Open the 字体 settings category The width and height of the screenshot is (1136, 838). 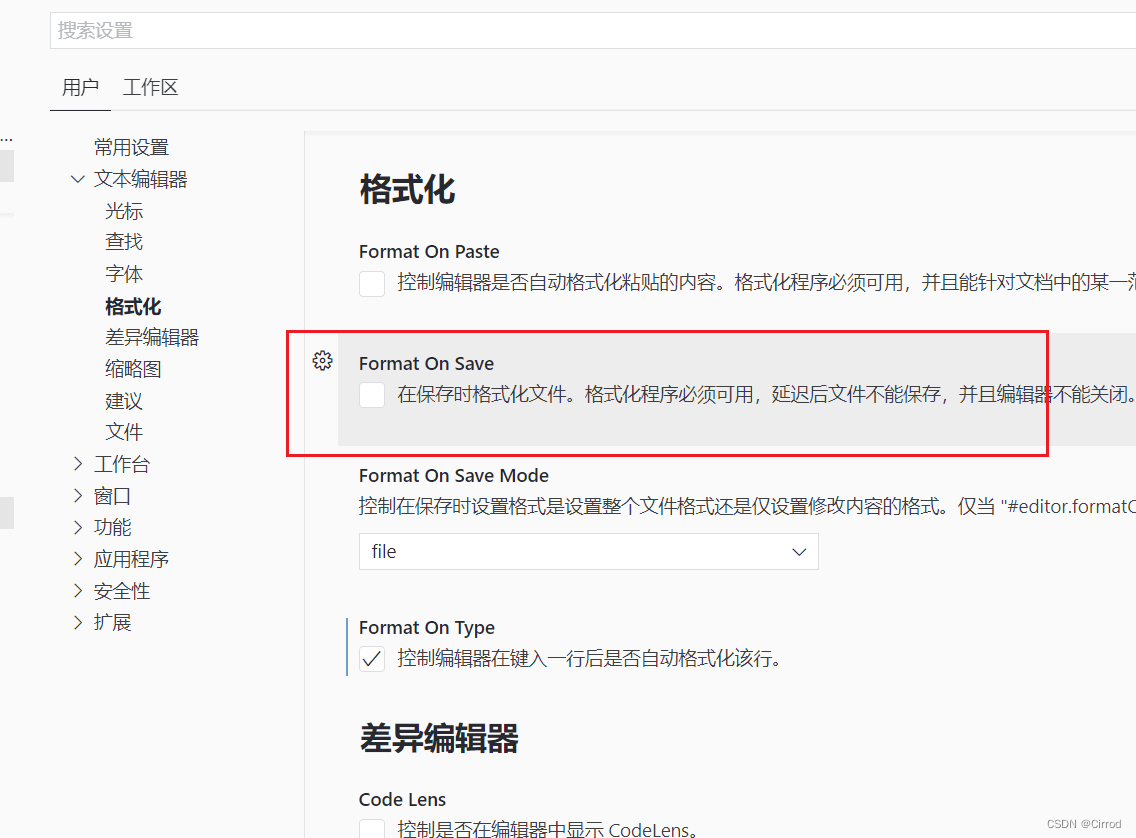click(x=124, y=273)
